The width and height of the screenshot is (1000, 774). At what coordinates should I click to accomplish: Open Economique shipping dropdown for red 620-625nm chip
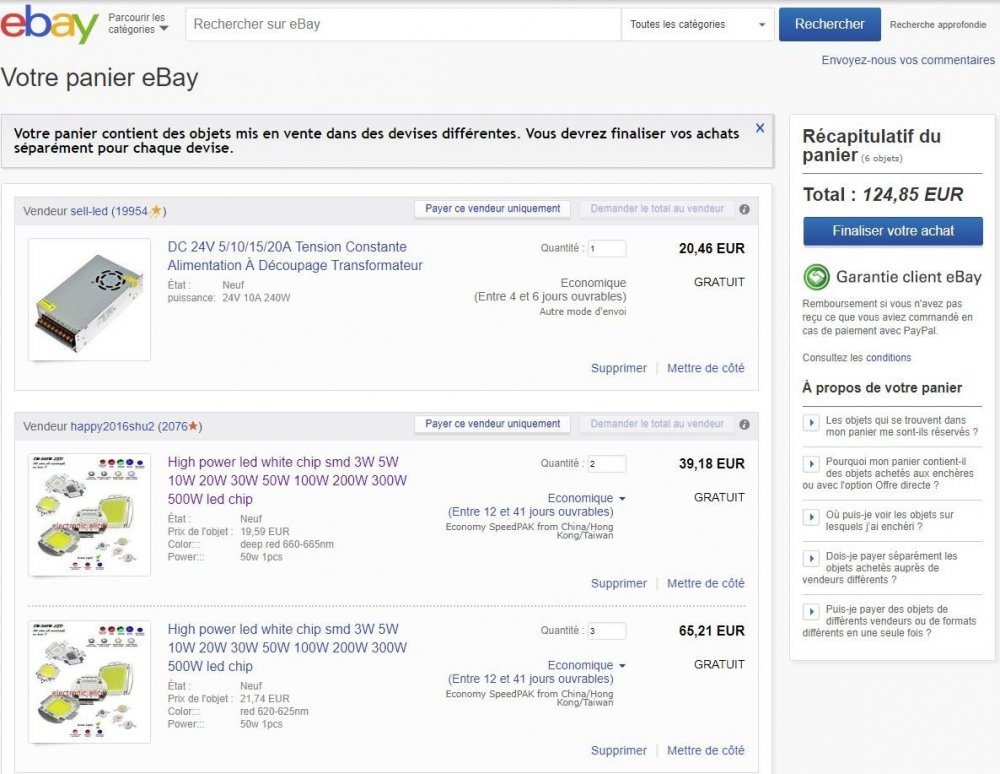coord(586,665)
